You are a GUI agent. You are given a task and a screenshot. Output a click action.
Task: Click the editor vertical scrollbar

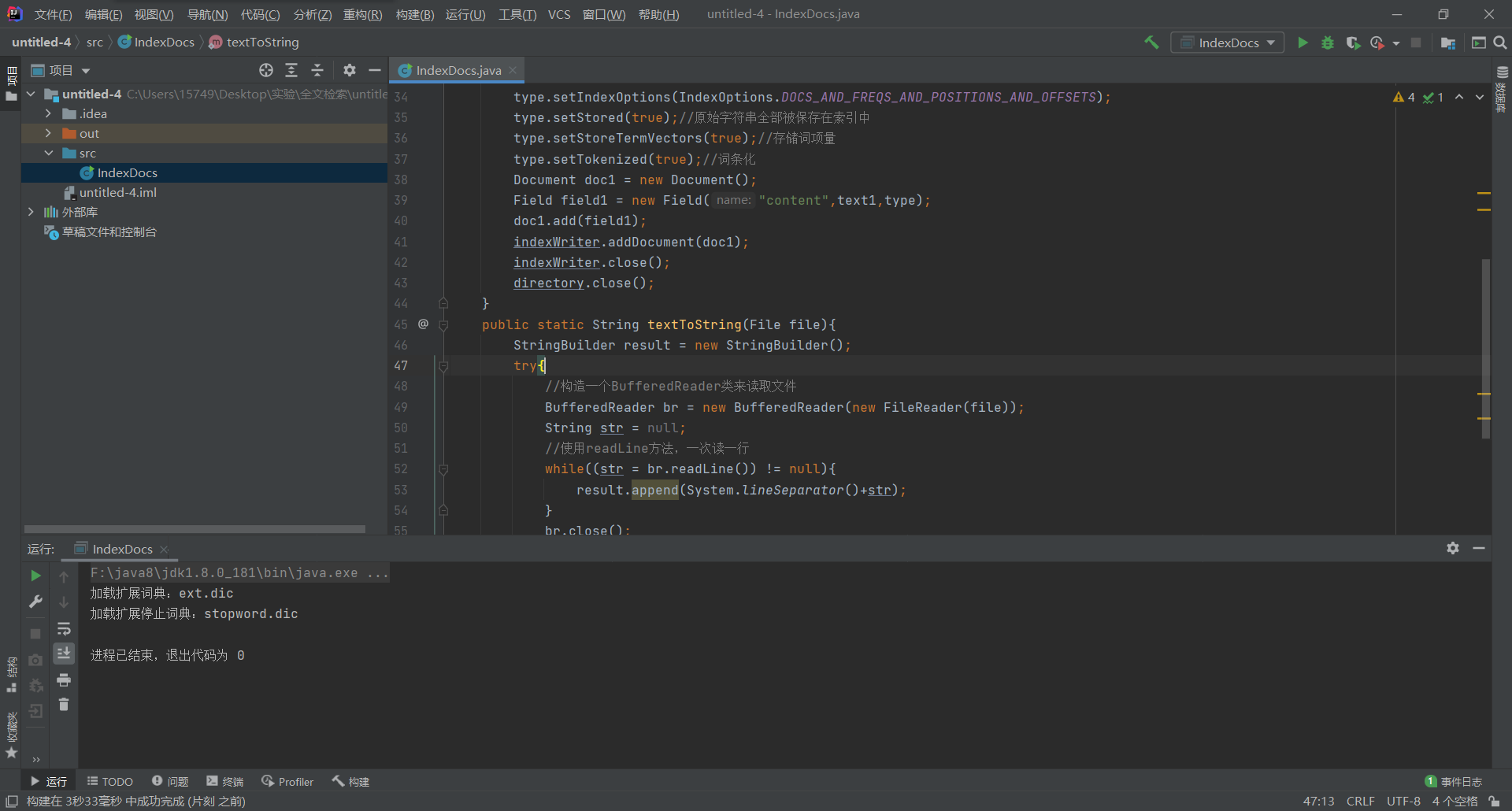click(1485, 346)
